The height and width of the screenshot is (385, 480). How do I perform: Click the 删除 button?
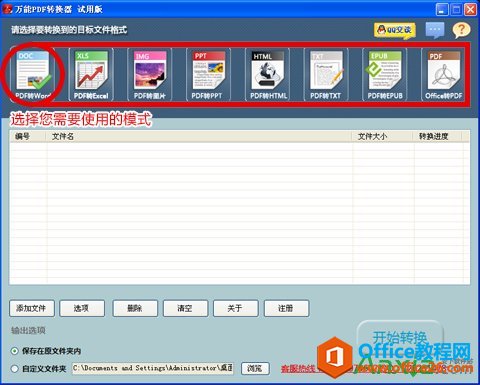[135, 308]
